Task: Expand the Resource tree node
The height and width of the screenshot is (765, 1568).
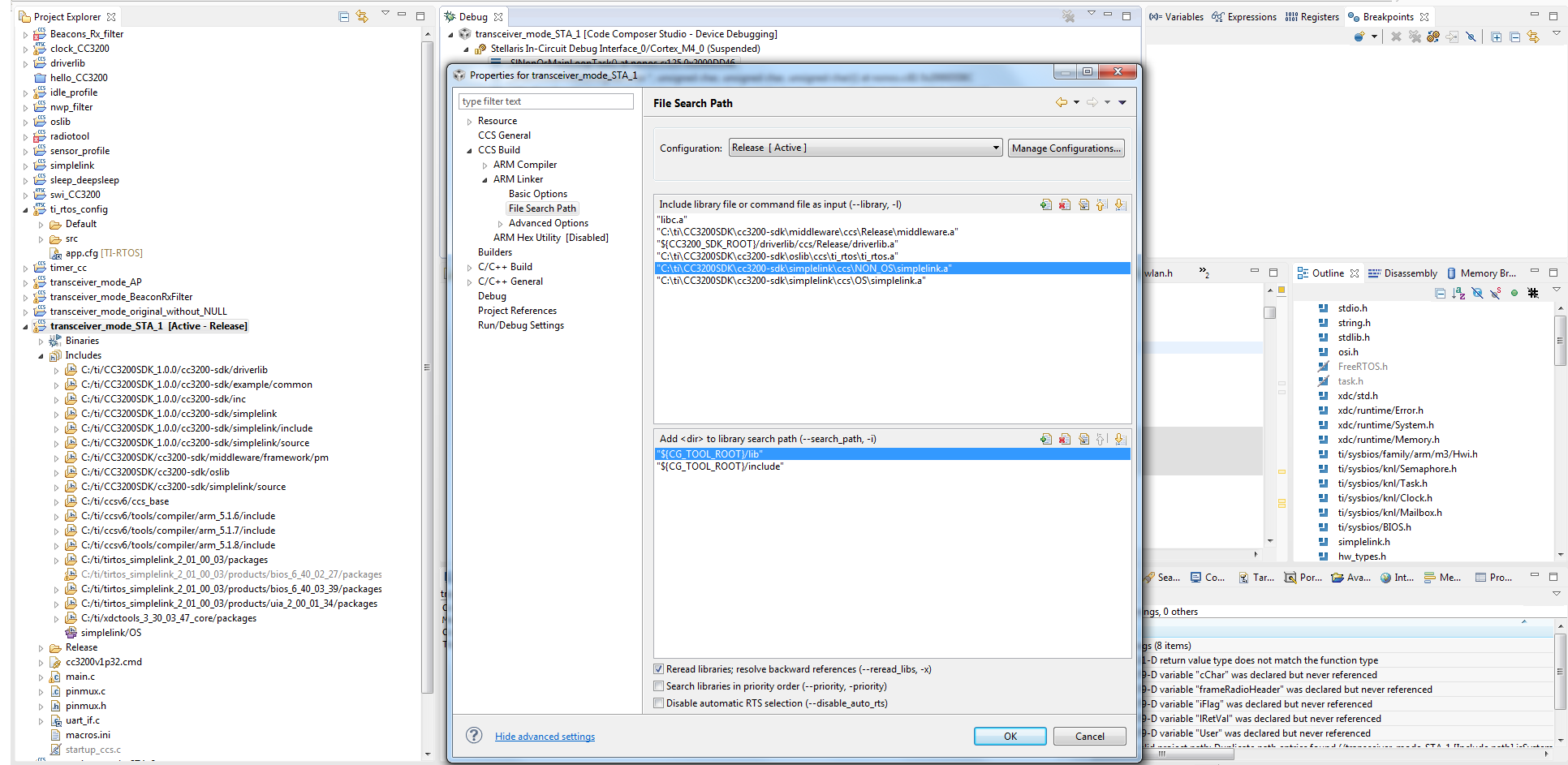Action: (x=469, y=122)
